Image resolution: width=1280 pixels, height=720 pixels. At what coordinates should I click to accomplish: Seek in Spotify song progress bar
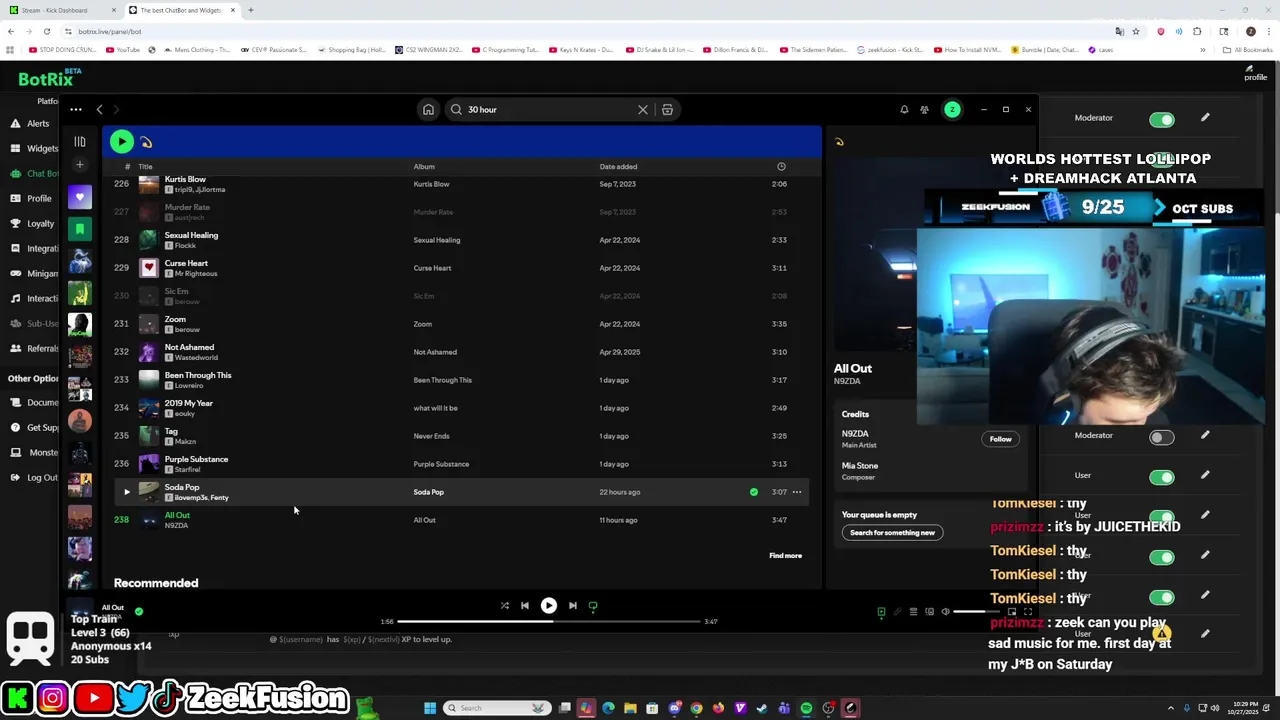click(x=549, y=621)
